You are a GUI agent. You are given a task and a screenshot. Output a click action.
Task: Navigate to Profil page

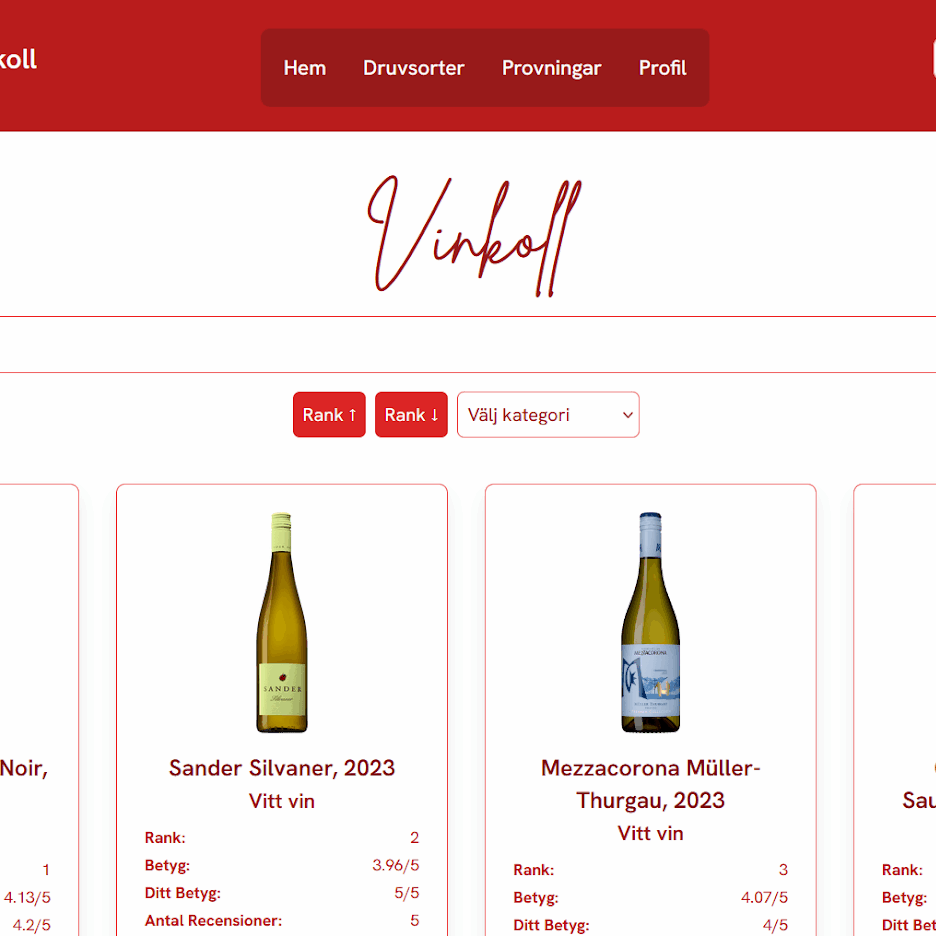pyautogui.click(x=663, y=68)
